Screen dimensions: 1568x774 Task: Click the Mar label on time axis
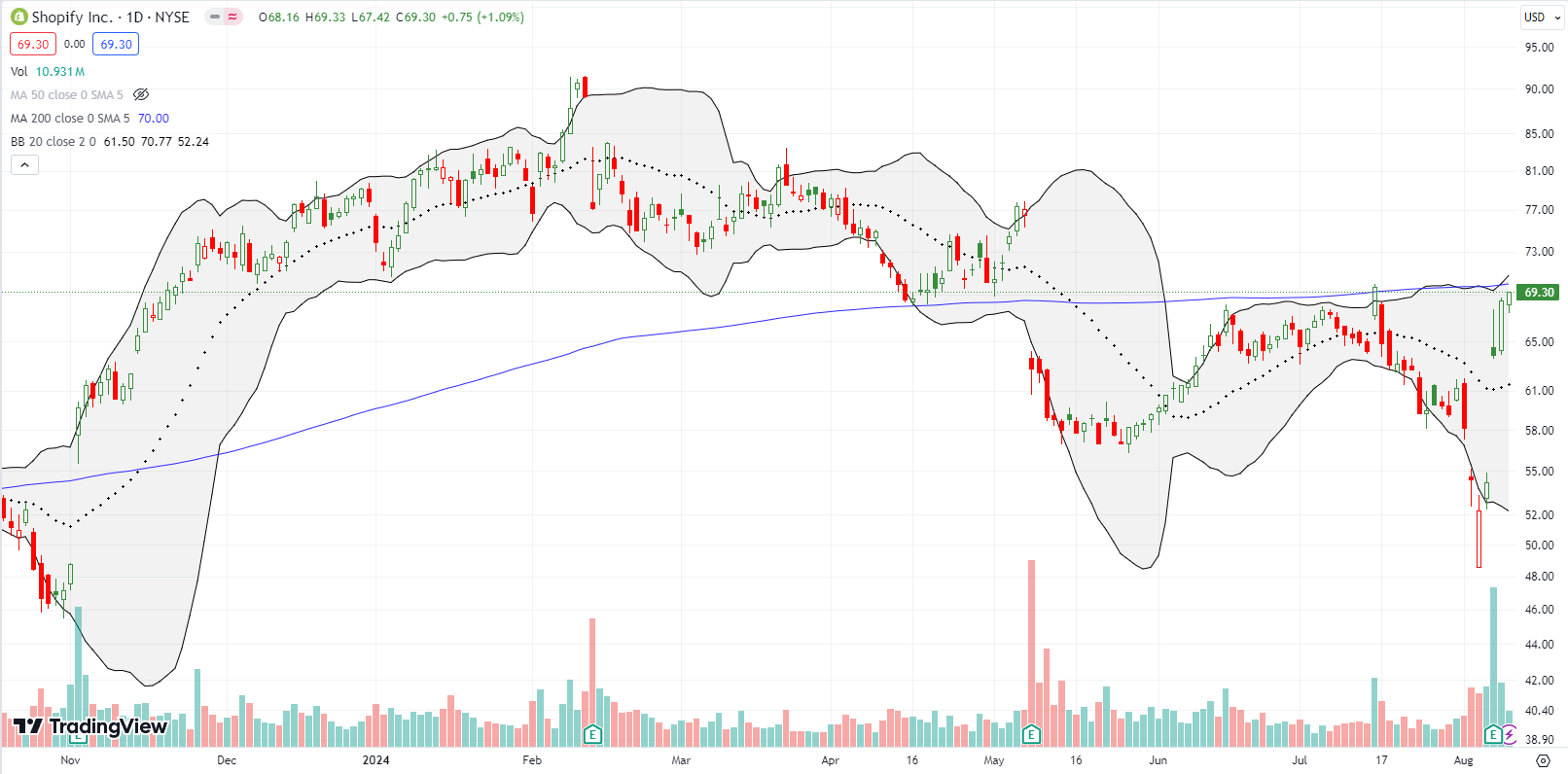coord(681,759)
